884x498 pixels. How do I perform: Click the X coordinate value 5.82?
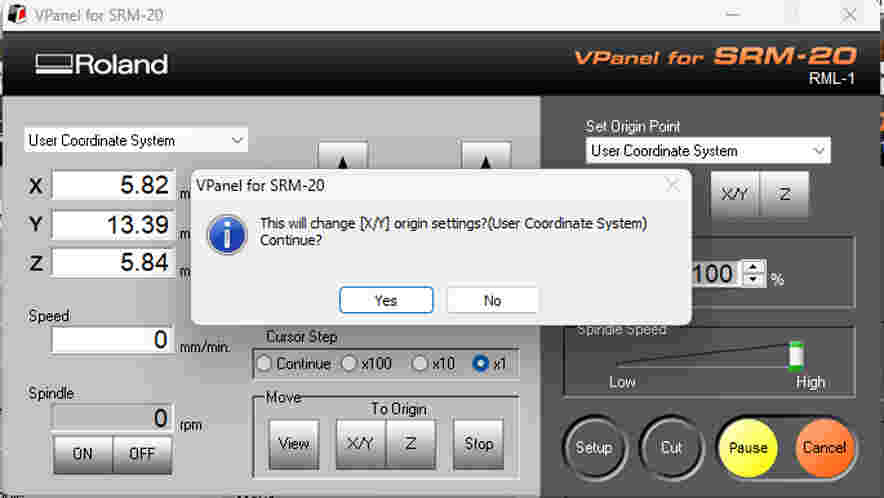[x=113, y=185]
